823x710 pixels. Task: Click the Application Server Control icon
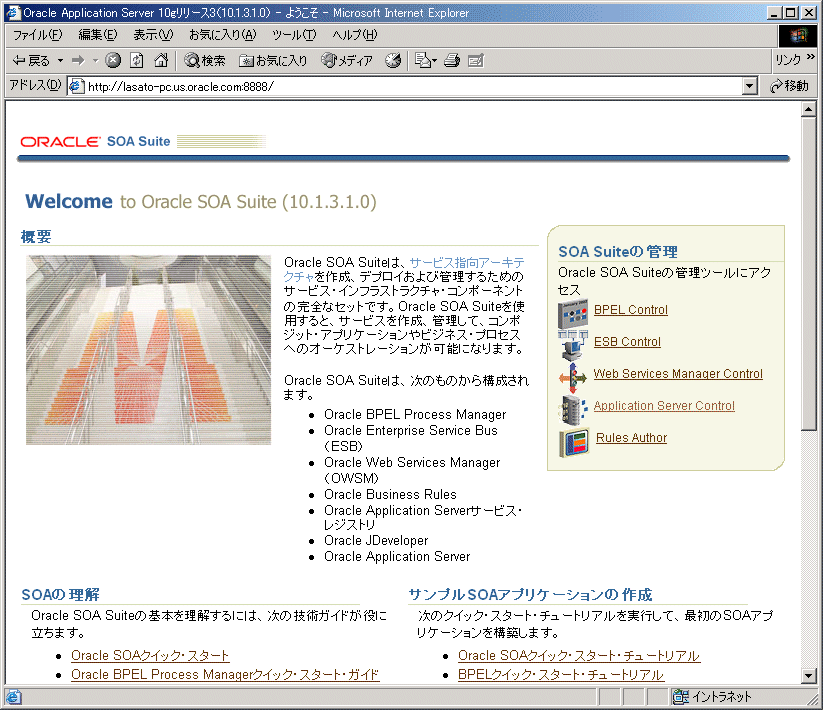click(x=573, y=410)
